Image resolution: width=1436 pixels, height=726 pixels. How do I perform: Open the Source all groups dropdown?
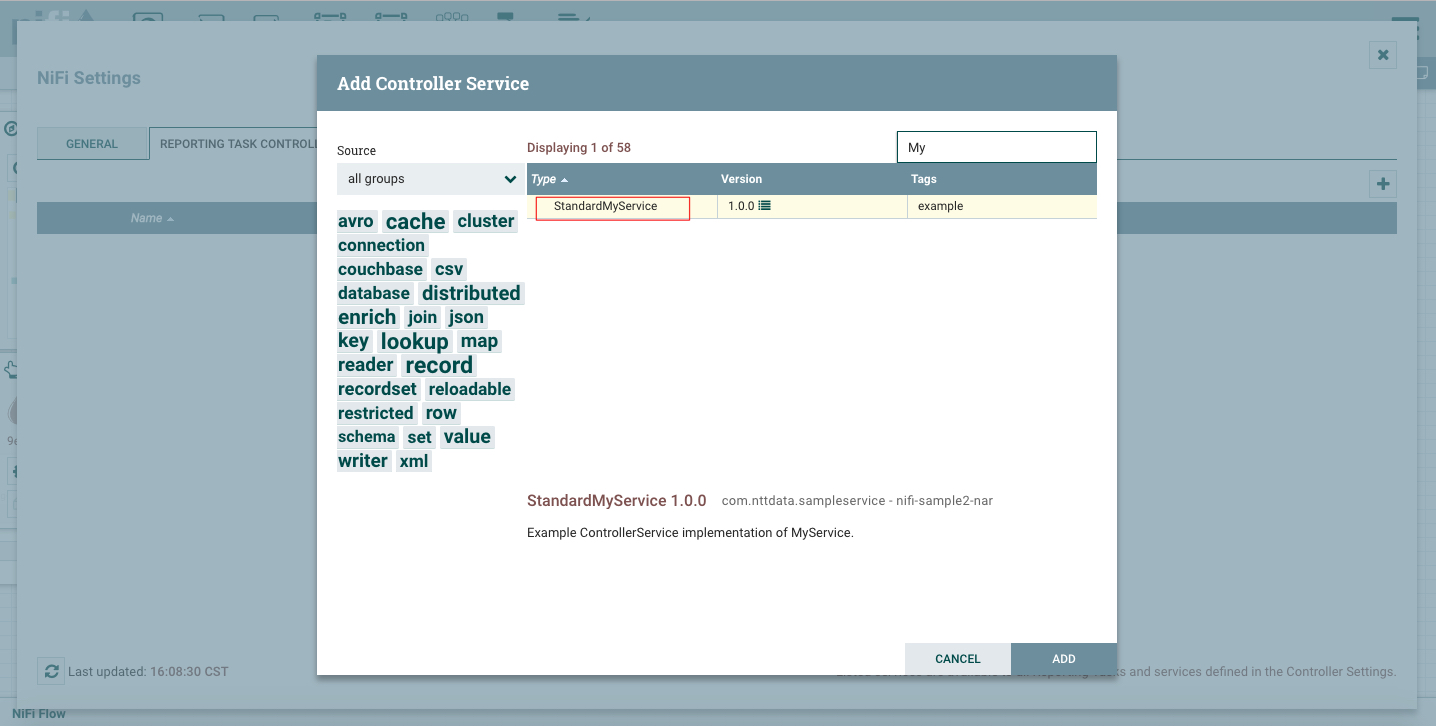click(430, 179)
